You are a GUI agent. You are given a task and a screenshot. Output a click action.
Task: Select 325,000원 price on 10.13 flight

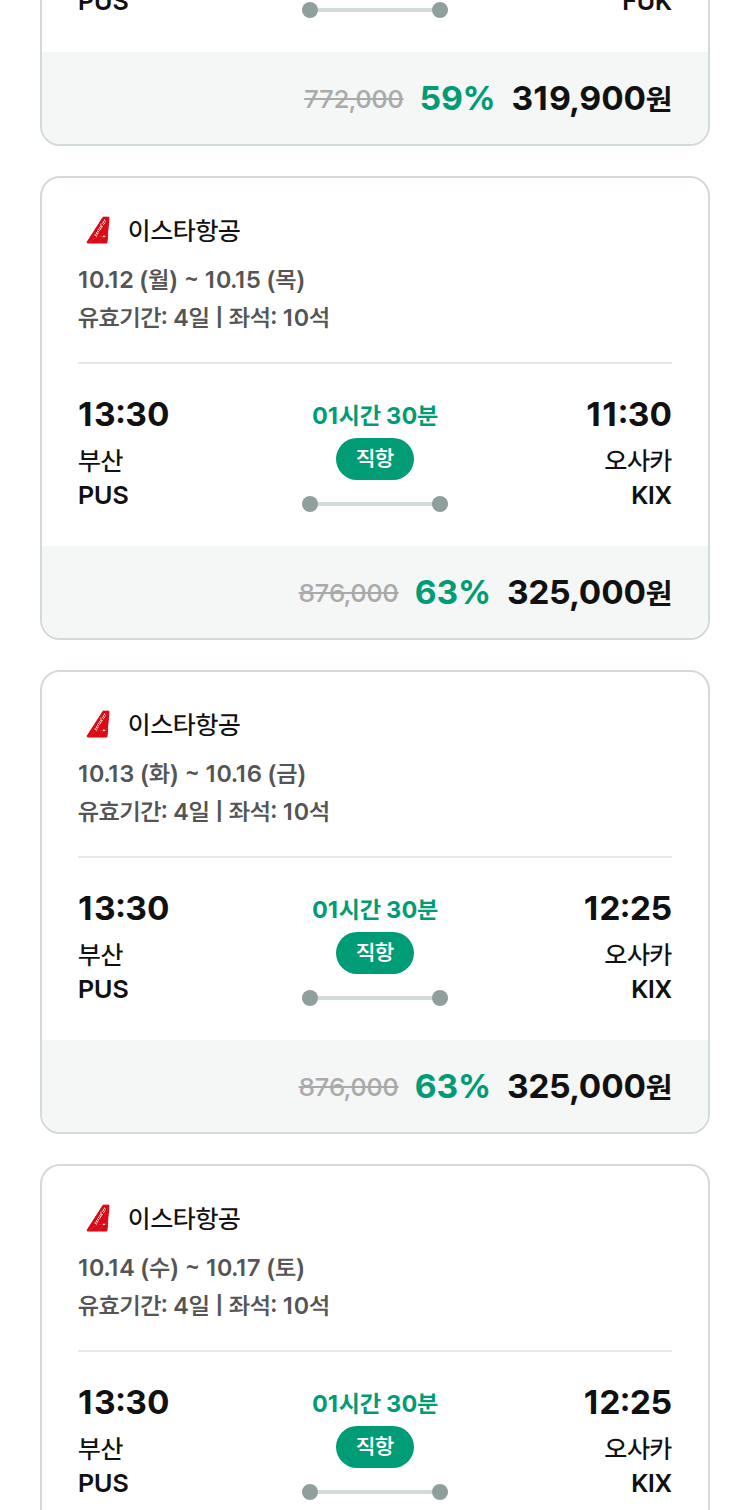coord(590,1087)
